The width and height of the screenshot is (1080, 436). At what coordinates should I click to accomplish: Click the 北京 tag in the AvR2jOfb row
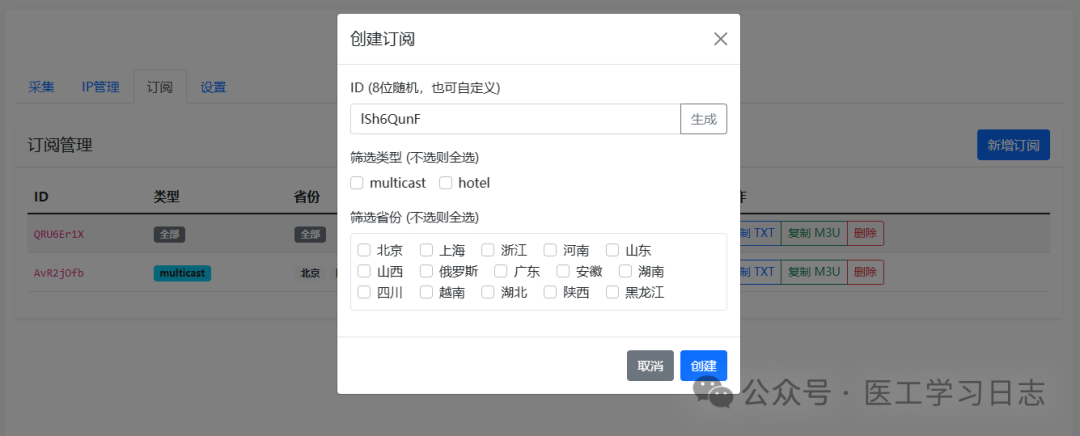[x=311, y=273]
